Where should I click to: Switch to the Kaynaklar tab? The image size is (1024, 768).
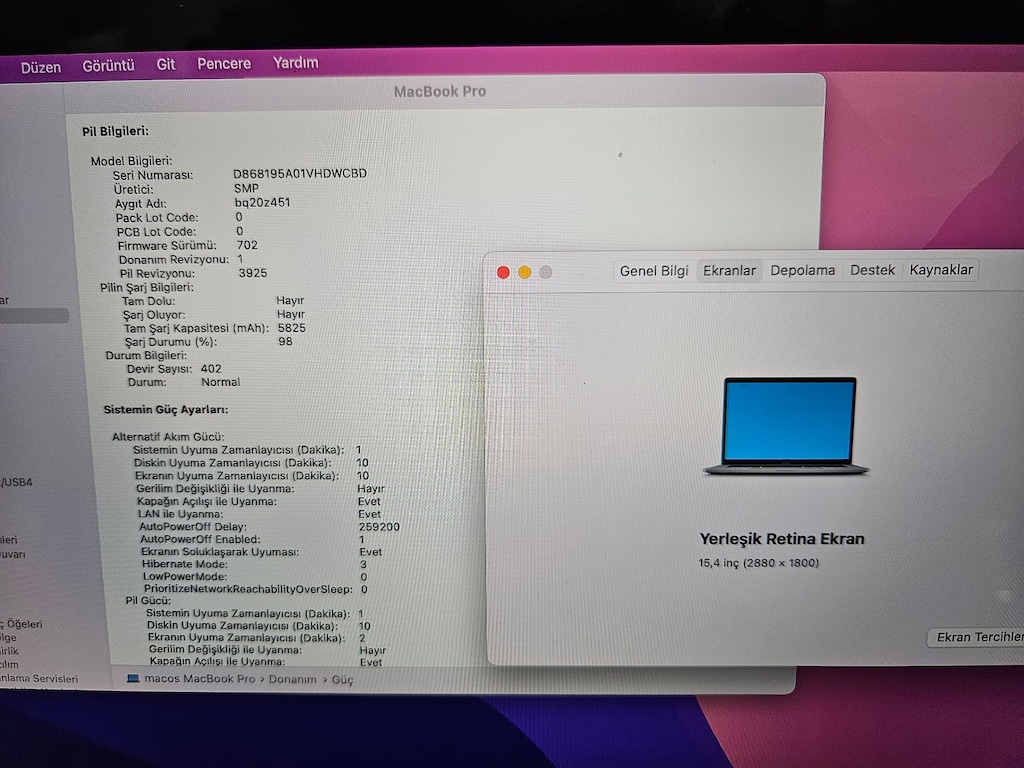pos(941,270)
